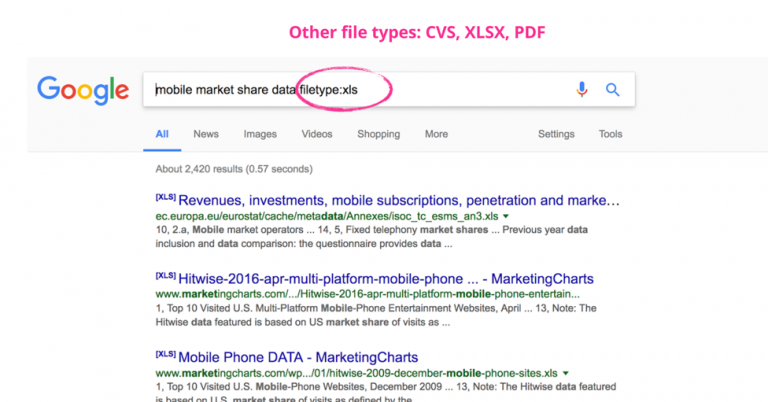
Task: Expand dropdown arrow beside ec.europa.eu URL
Action: tap(506, 216)
